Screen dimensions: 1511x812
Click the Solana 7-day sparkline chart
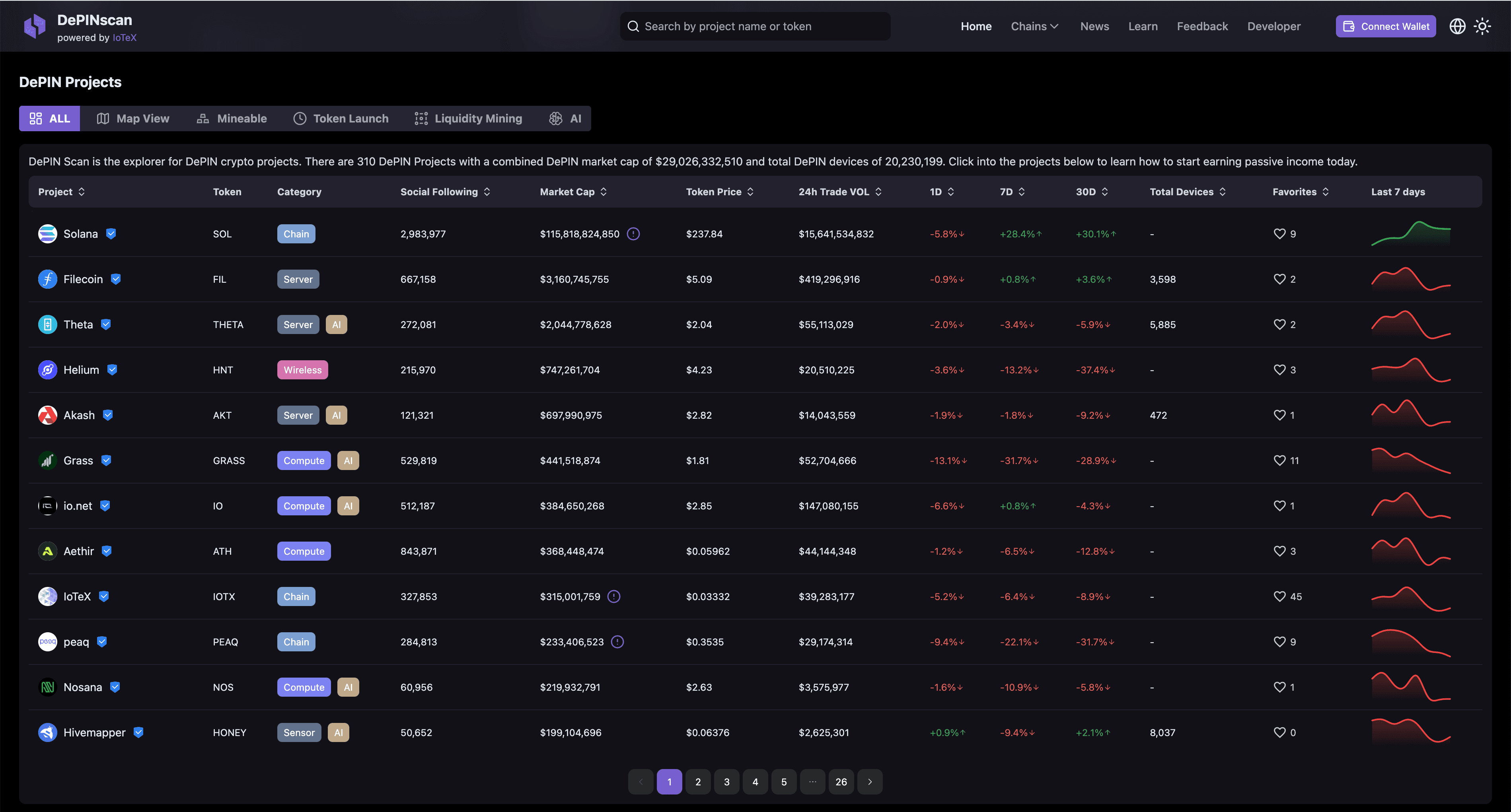(1411, 233)
